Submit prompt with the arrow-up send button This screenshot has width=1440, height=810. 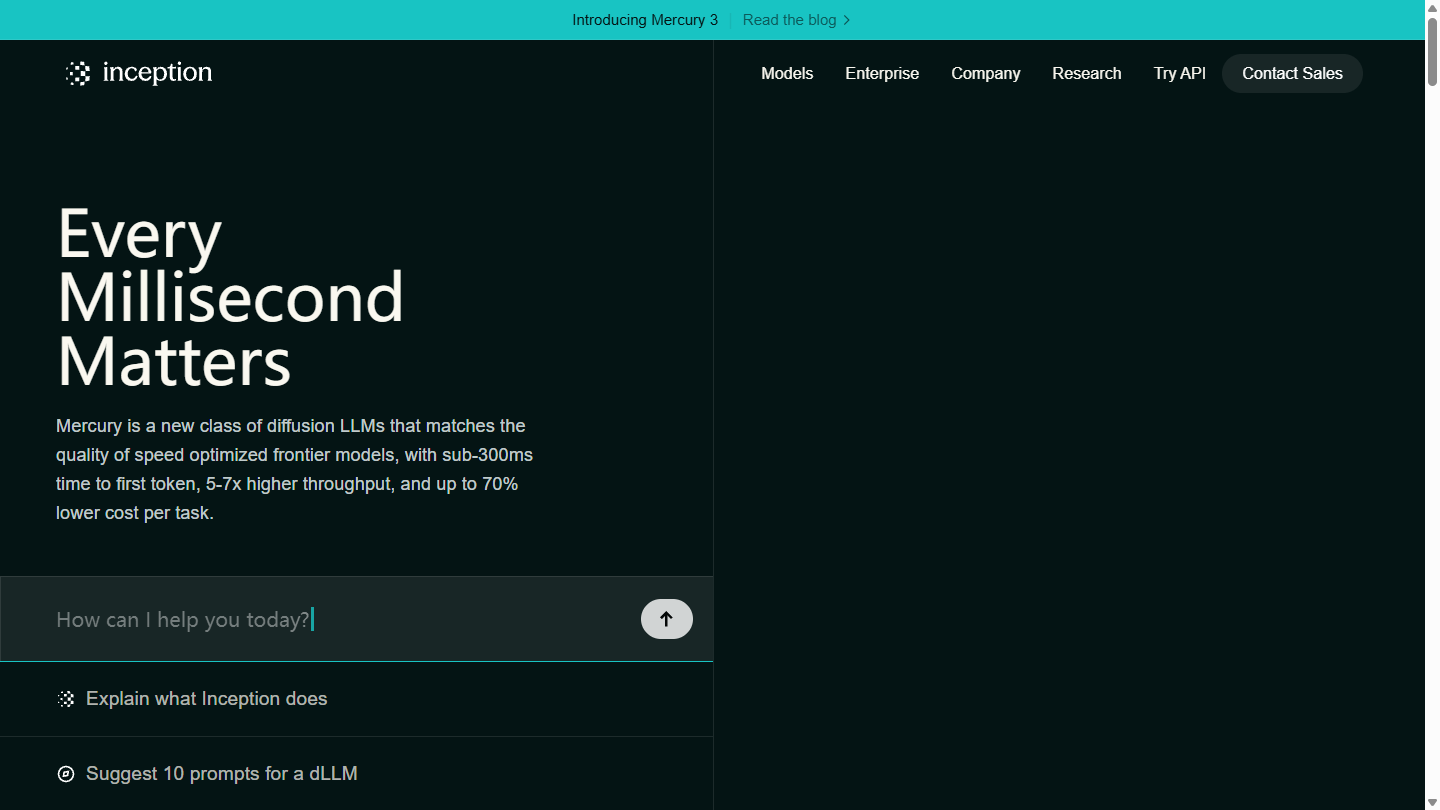tap(667, 619)
